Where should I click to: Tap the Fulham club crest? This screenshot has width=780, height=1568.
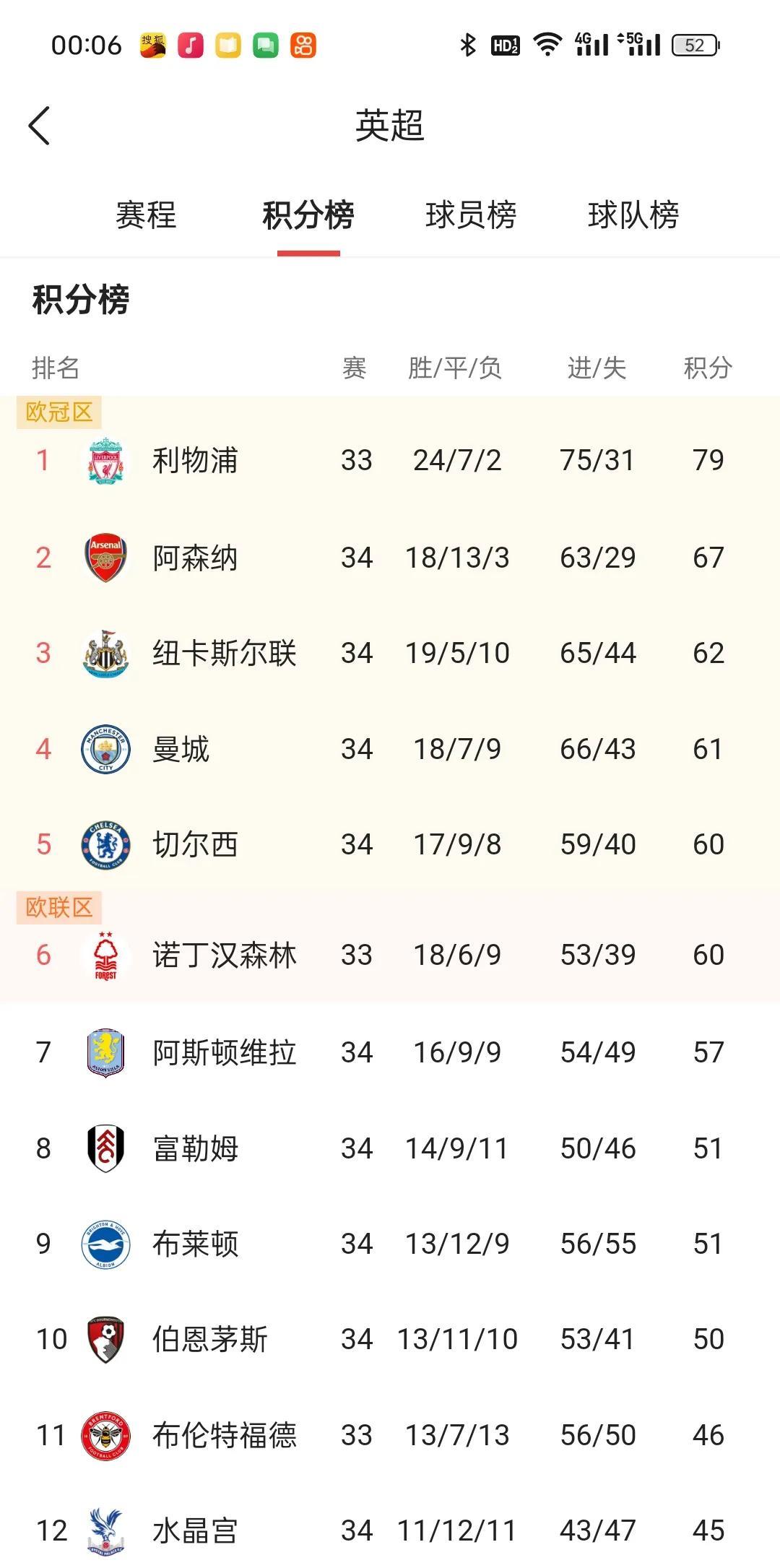(x=106, y=1148)
